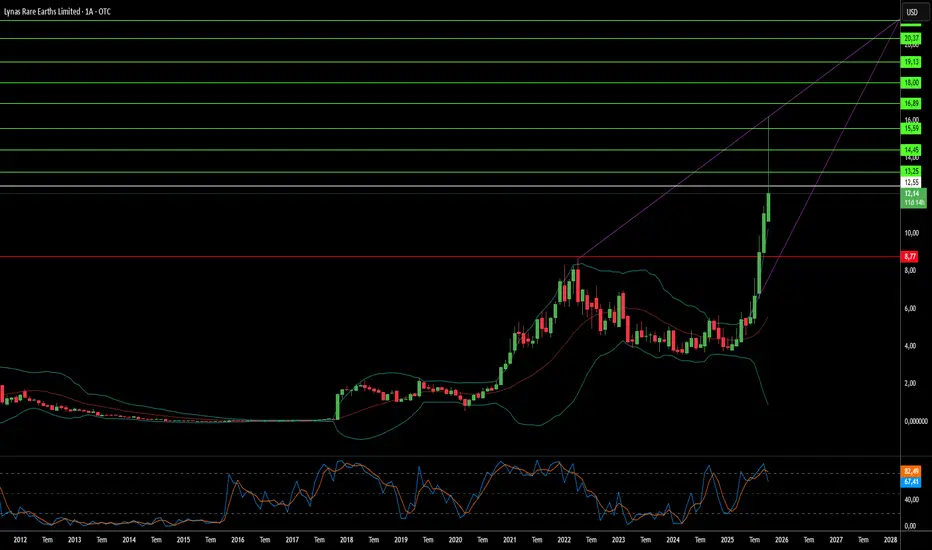Click the Lynas Rare Earths Limited chart title
Image resolution: width=932 pixels, height=550 pixels.
click(57, 11)
